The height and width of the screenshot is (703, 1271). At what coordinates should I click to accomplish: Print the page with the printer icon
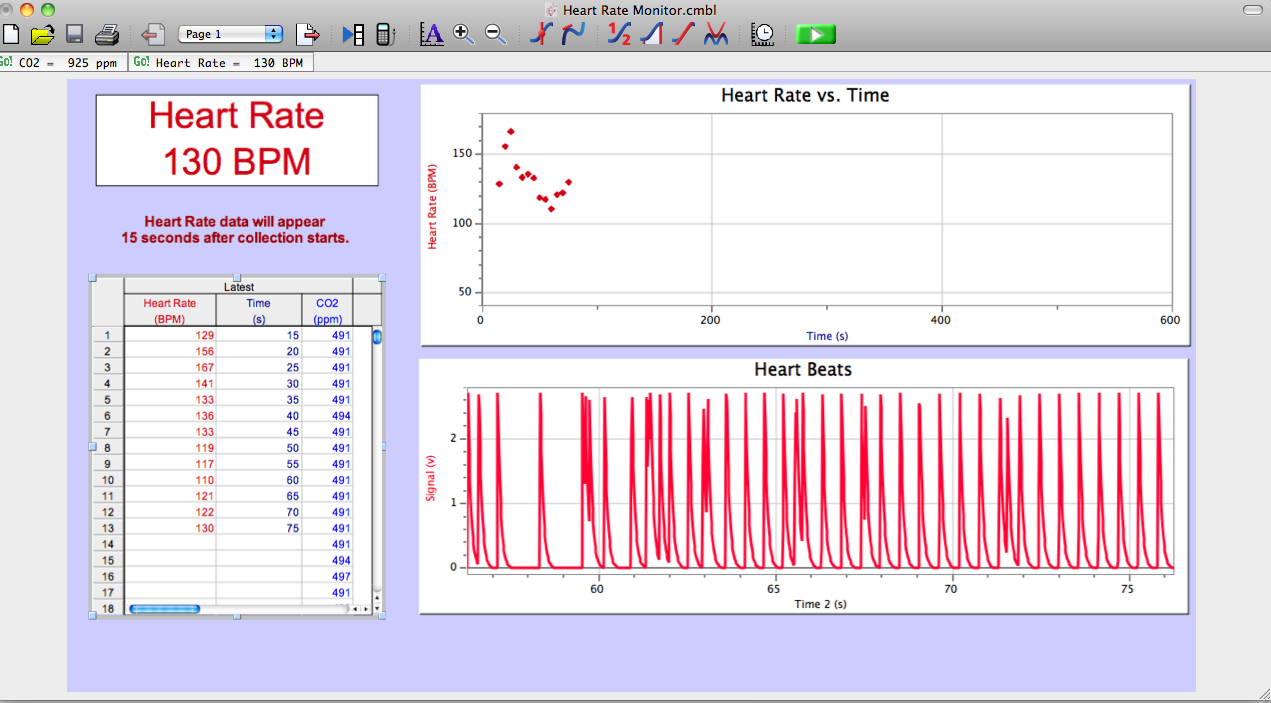pos(107,35)
